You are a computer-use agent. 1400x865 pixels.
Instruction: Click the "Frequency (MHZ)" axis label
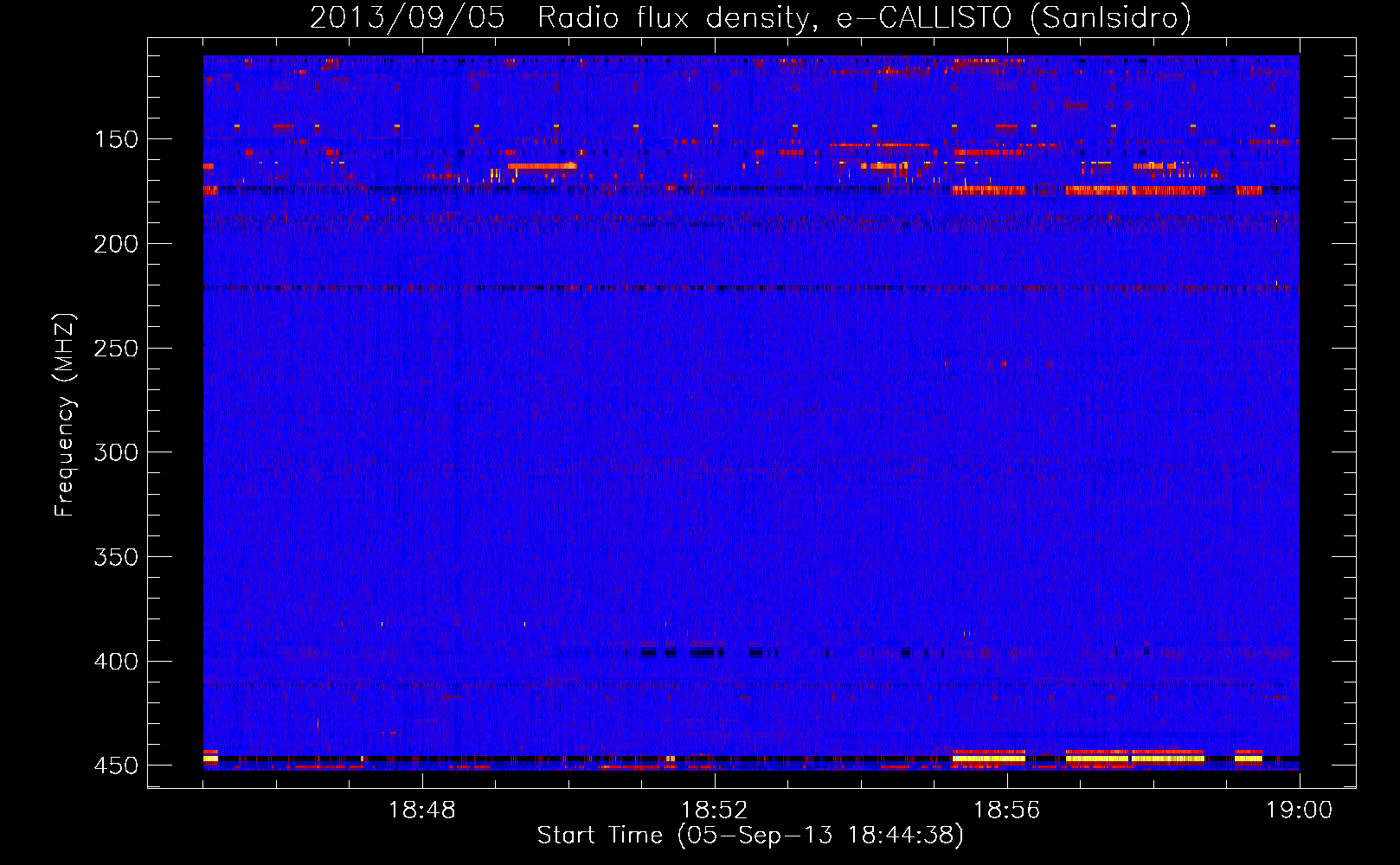[x=65, y=415]
